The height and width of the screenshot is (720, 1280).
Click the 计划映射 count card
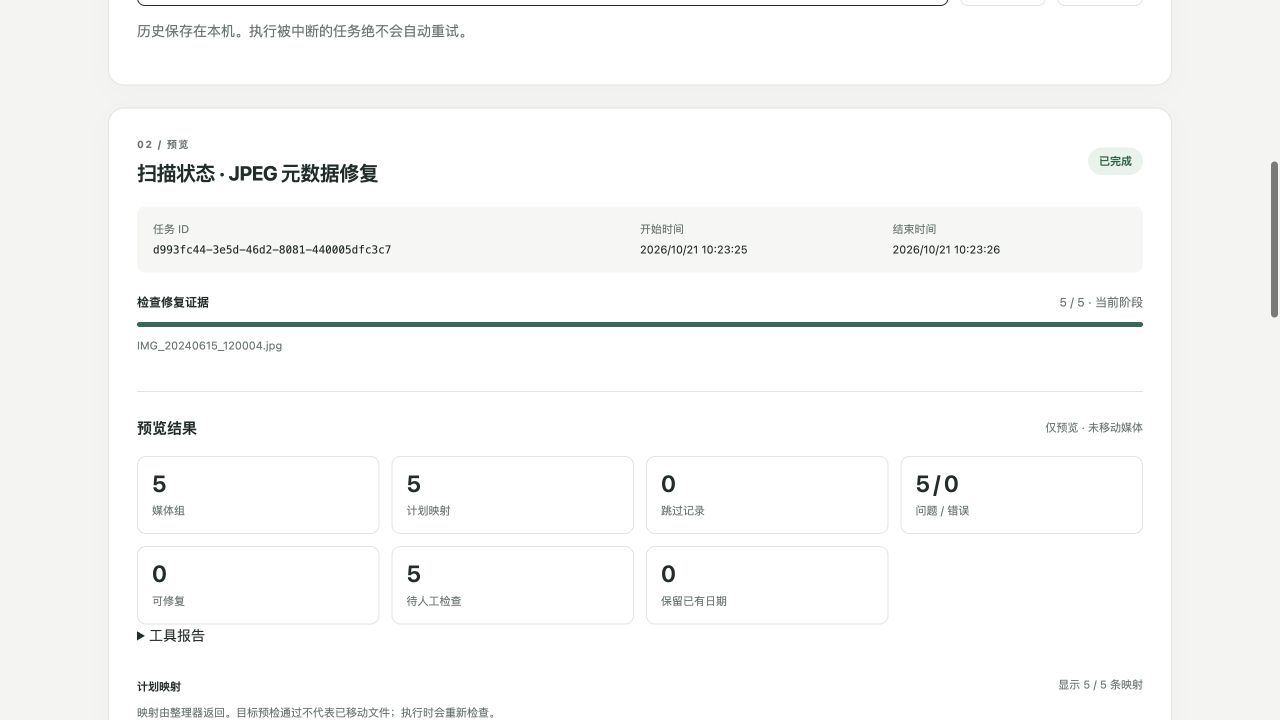coord(513,495)
